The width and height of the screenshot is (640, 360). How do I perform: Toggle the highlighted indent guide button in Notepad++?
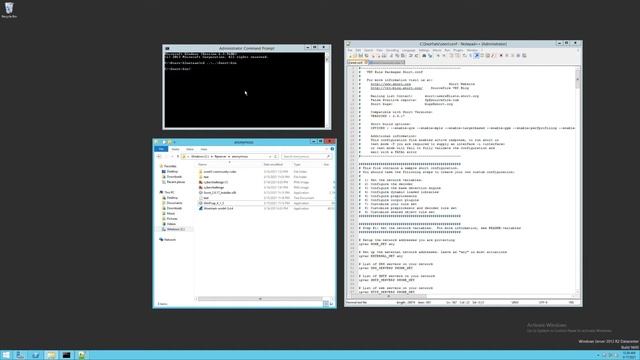(x=476, y=56)
